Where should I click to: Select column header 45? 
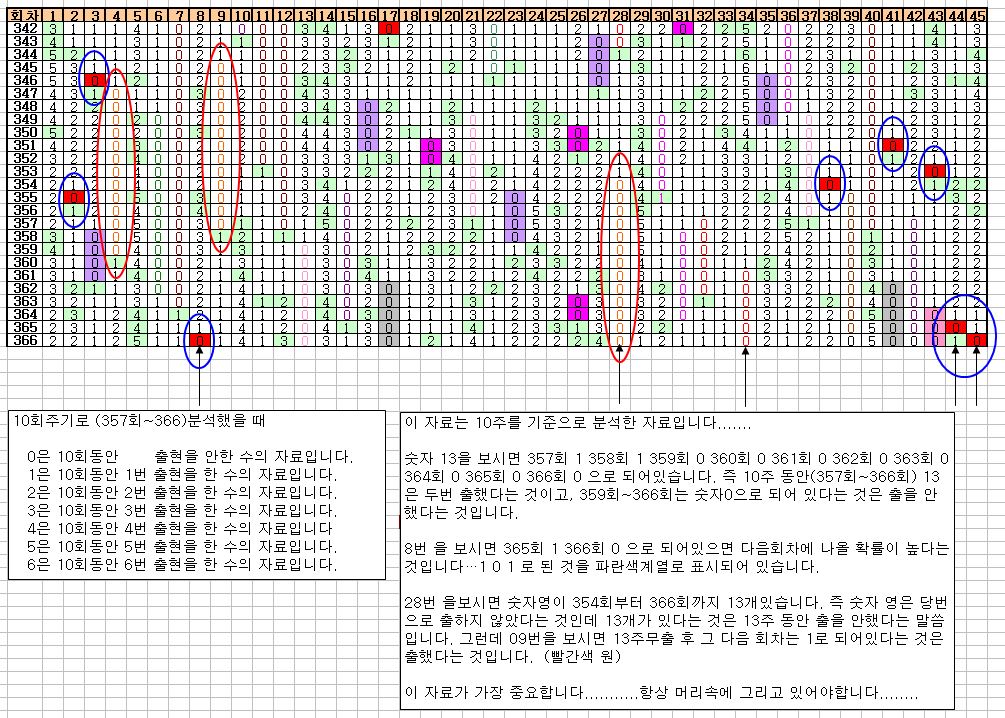[x=976, y=14]
